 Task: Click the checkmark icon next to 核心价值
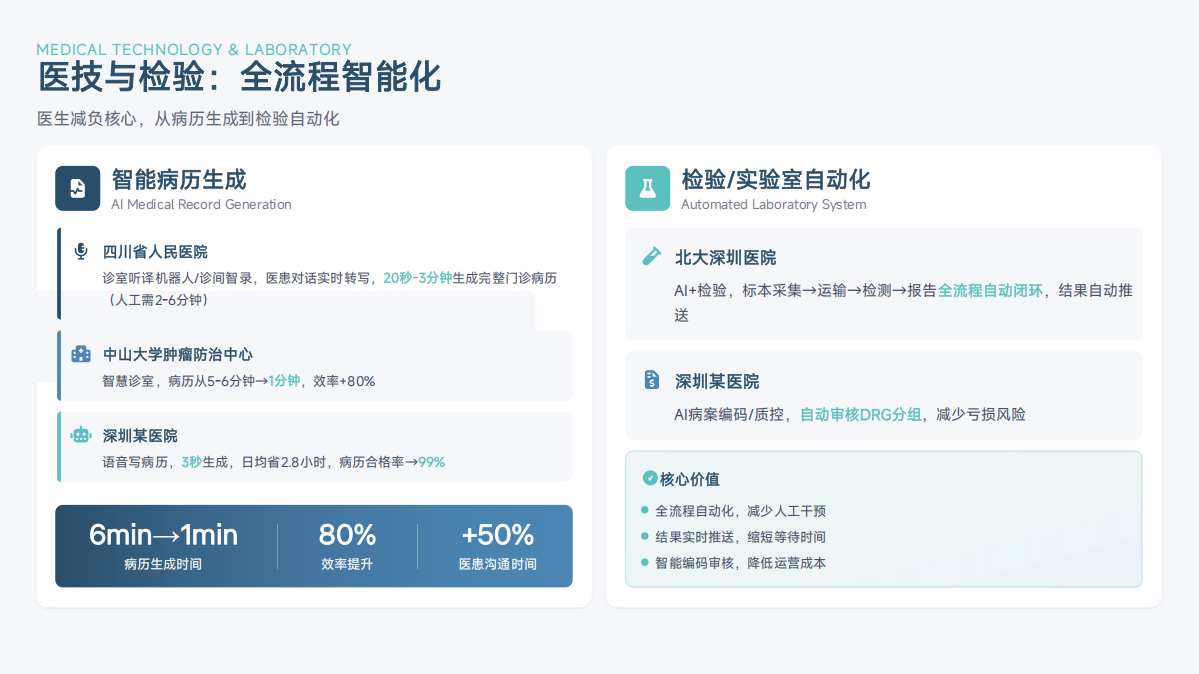(x=650, y=478)
